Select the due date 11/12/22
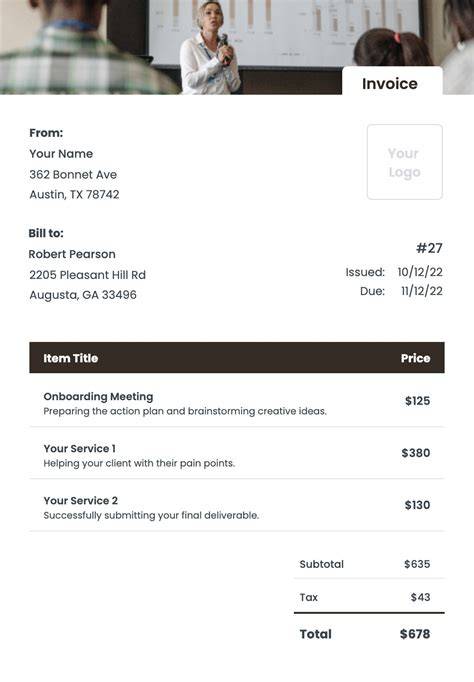474x682 pixels. [422, 291]
